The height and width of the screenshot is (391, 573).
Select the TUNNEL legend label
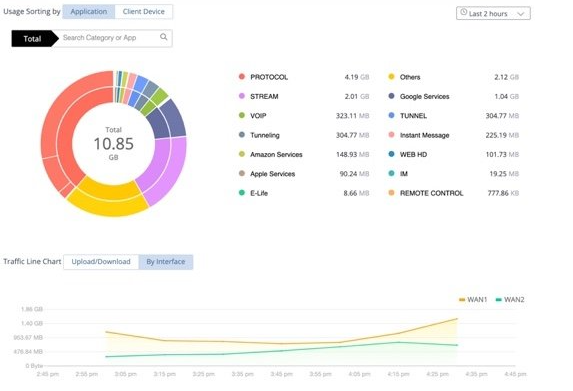413,116
